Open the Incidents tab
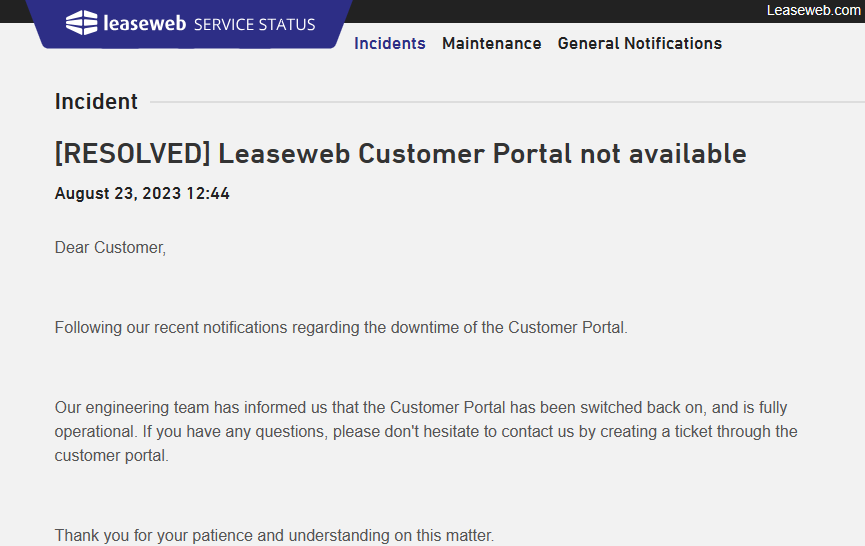Viewport: 865px width, 546px height. (x=390, y=44)
